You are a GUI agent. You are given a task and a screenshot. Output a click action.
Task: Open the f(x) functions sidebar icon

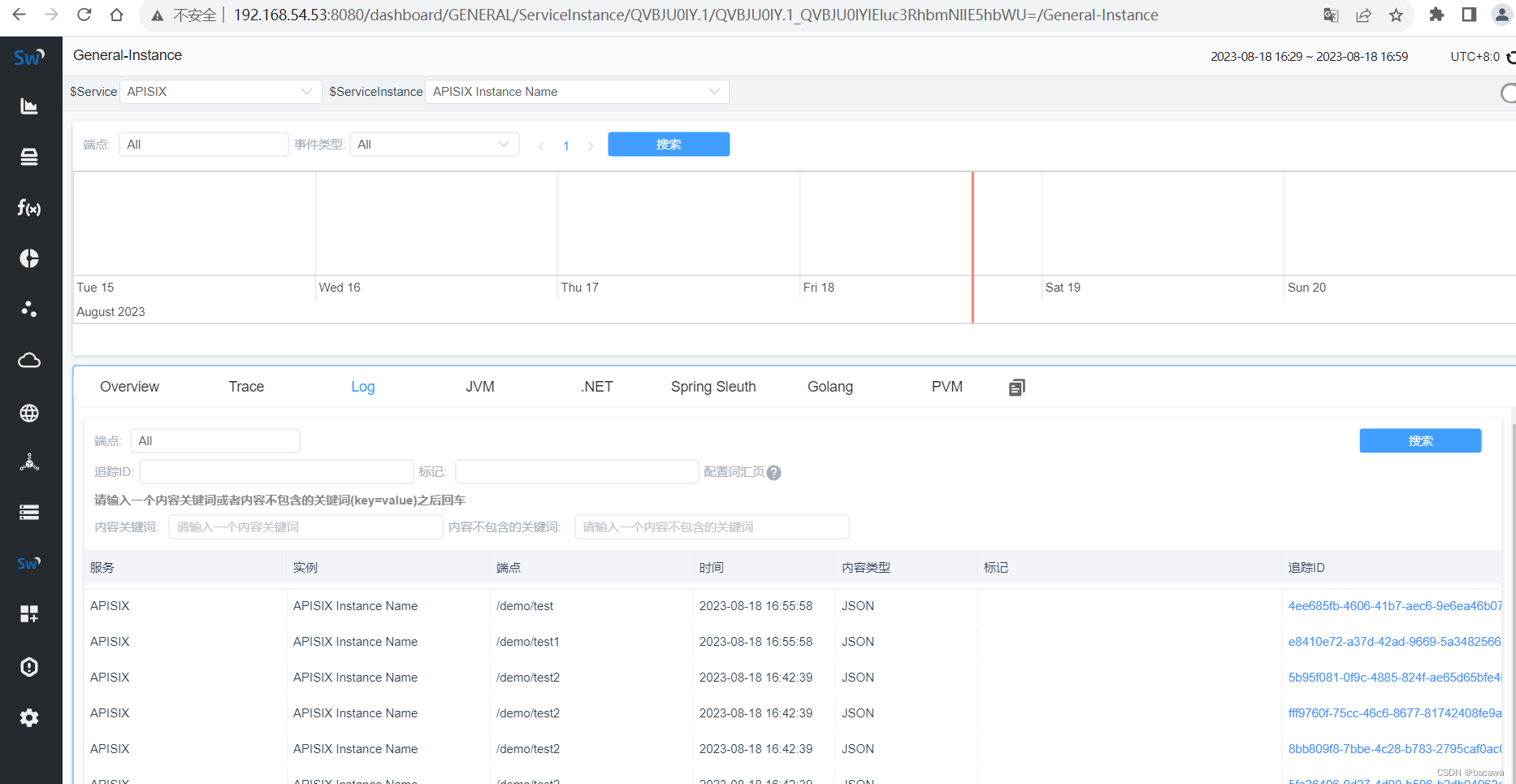point(29,208)
